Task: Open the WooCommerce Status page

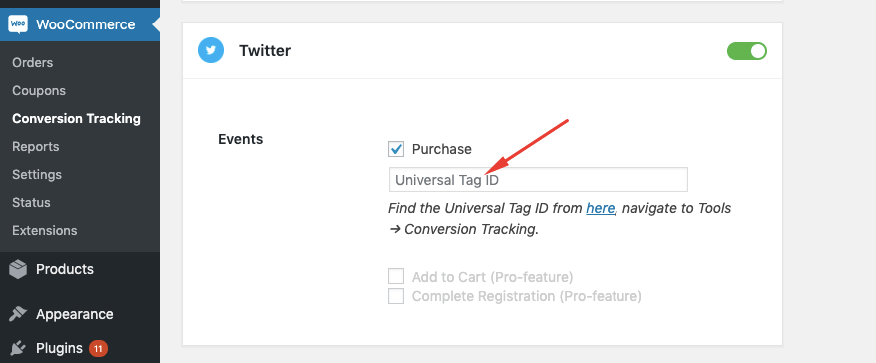Action: (31, 202)
